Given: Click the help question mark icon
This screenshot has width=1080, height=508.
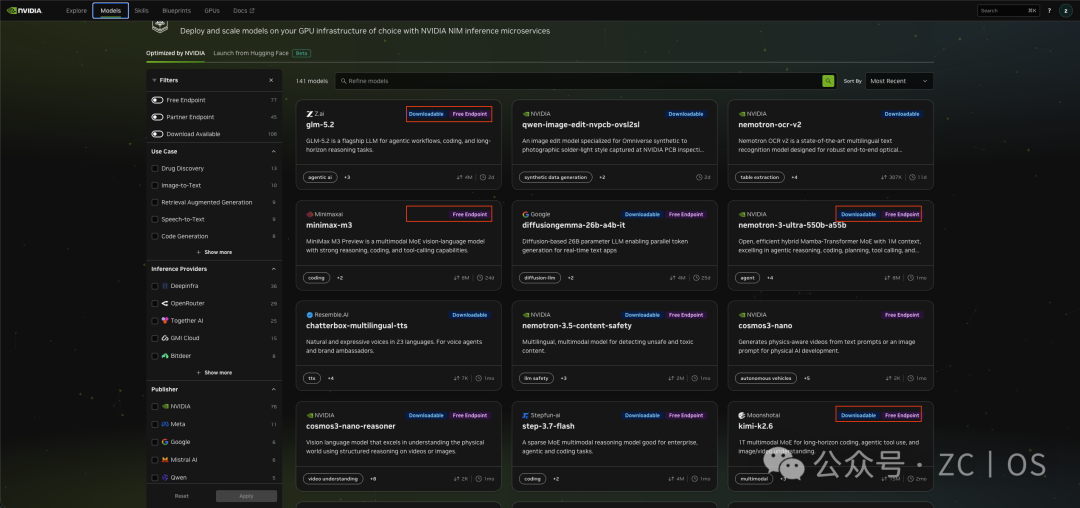Looking at the screenshot, I should [x=1049, y=10].
